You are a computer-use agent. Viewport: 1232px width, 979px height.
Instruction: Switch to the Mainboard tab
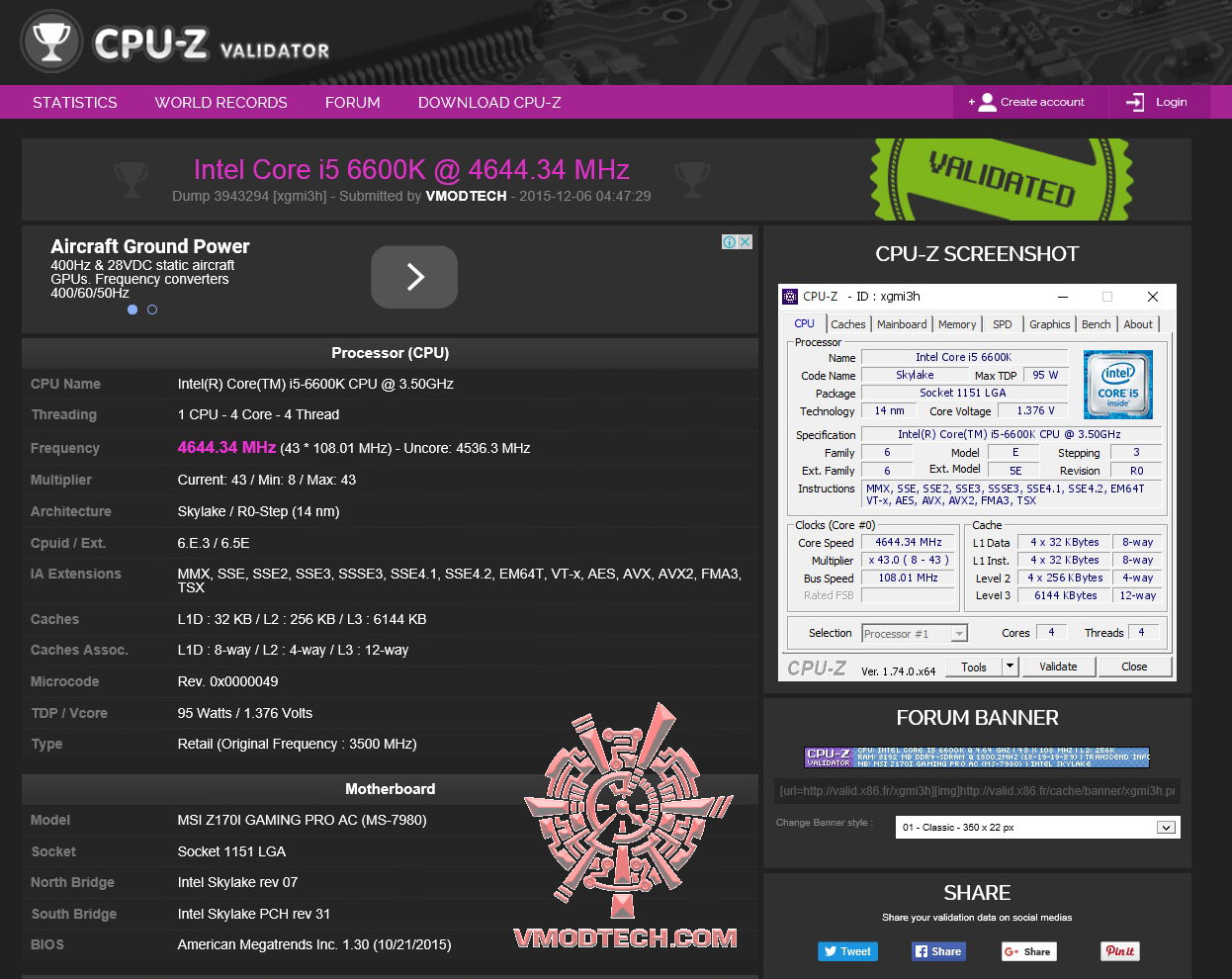(902, 324)
